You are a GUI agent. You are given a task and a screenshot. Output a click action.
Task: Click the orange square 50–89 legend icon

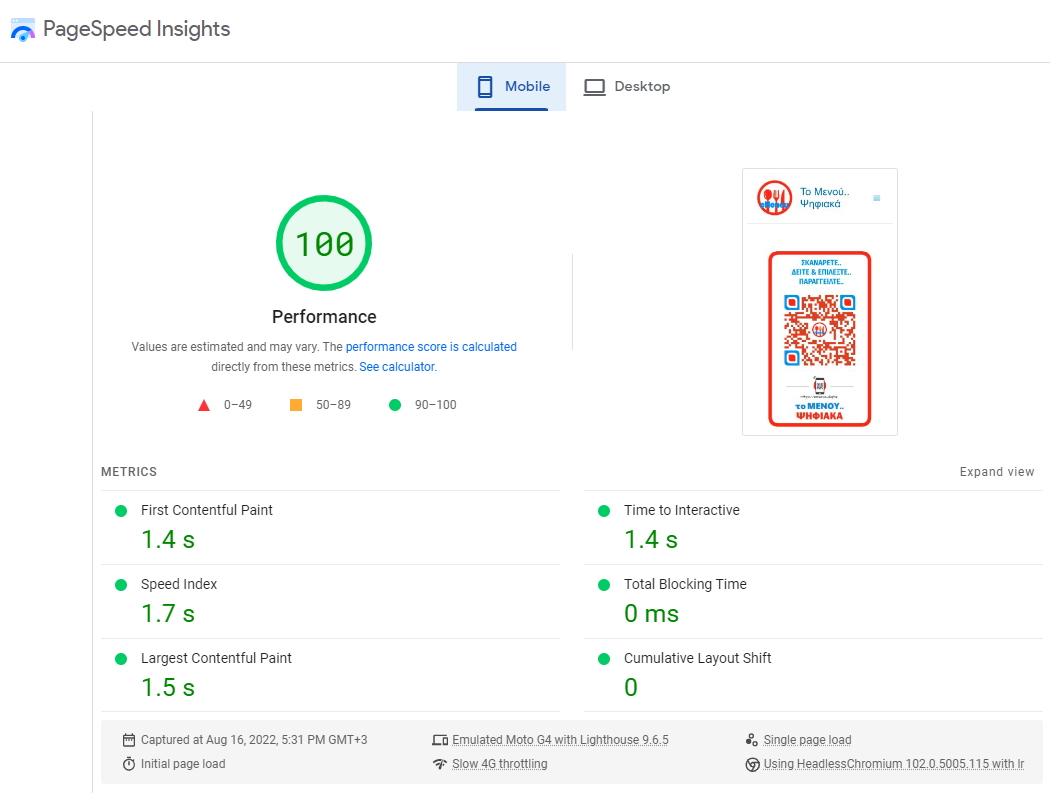[x=295, y=405]
